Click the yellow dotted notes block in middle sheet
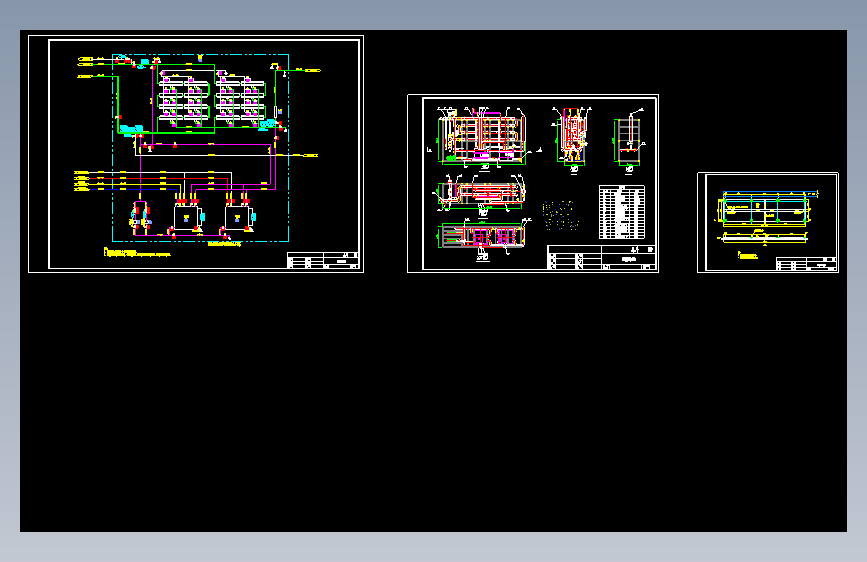The image size is (867, 562). point(561,215)
